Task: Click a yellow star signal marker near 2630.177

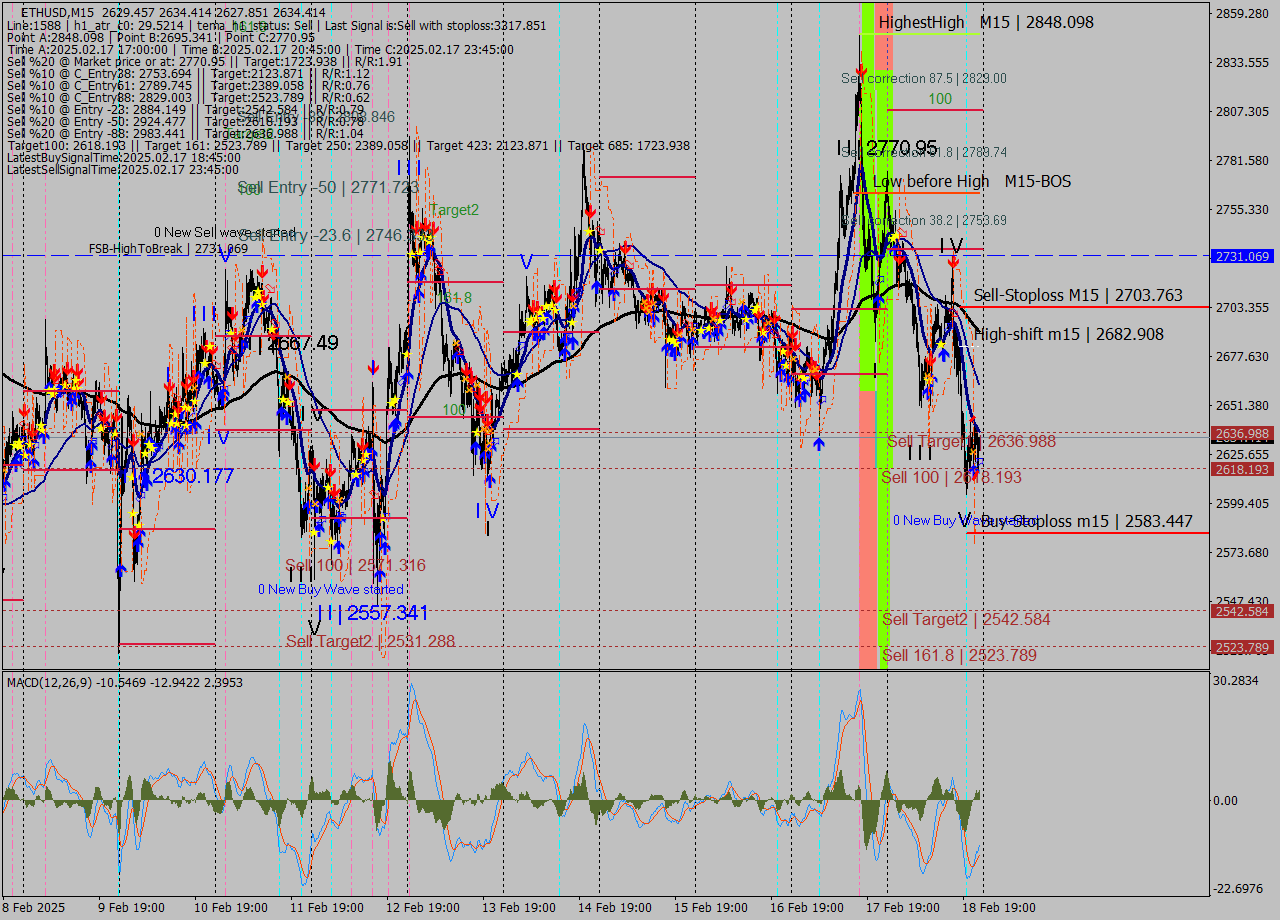Action: [x=131, y=476]
